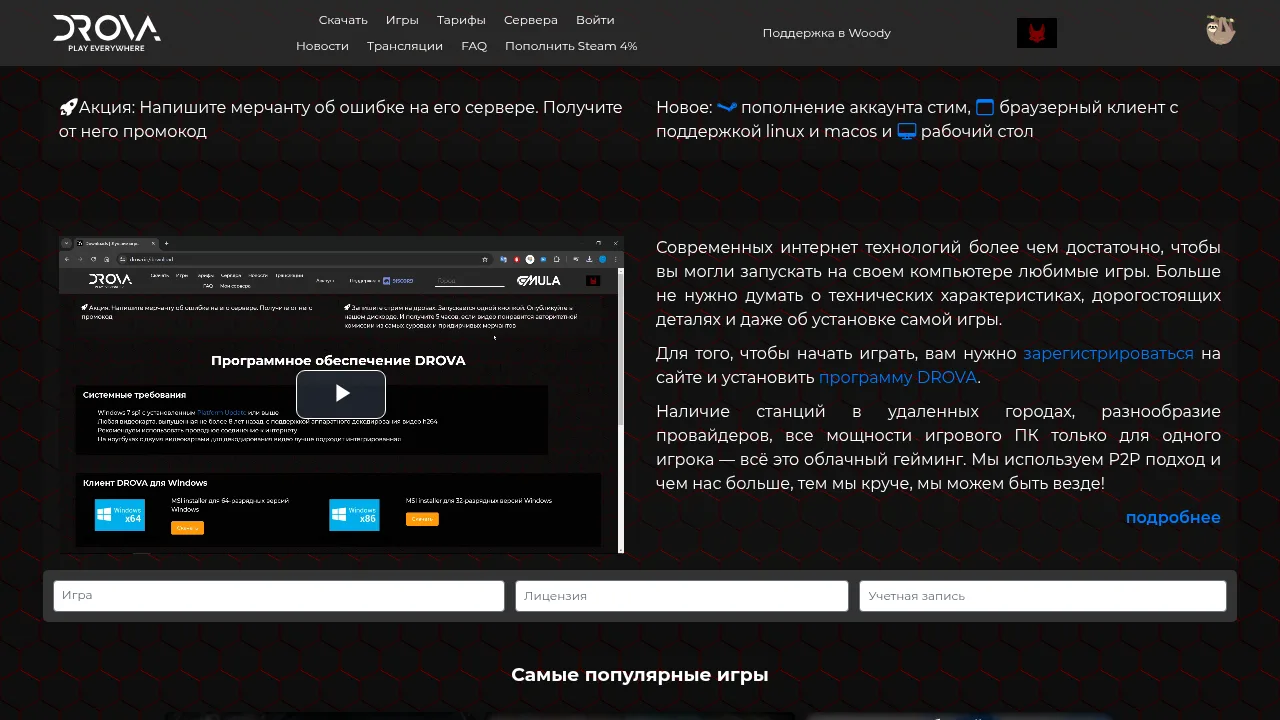Focus the Лицензия filter field

tap(682, 596)
